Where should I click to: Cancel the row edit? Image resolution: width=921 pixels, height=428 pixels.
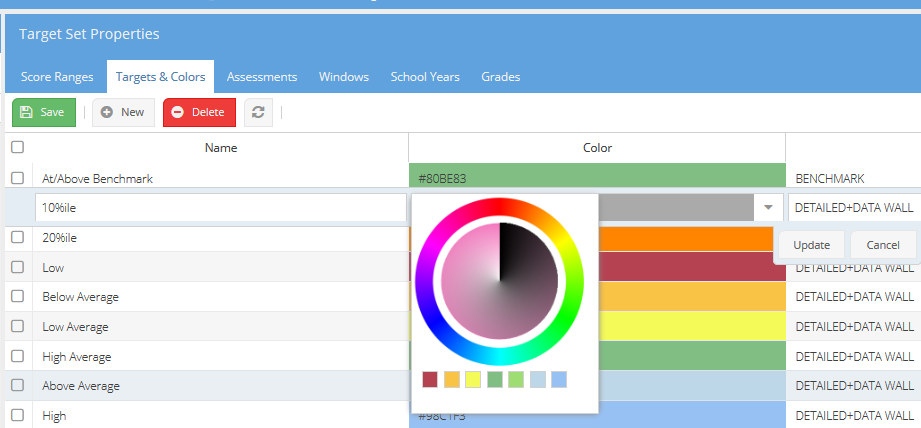883,245
